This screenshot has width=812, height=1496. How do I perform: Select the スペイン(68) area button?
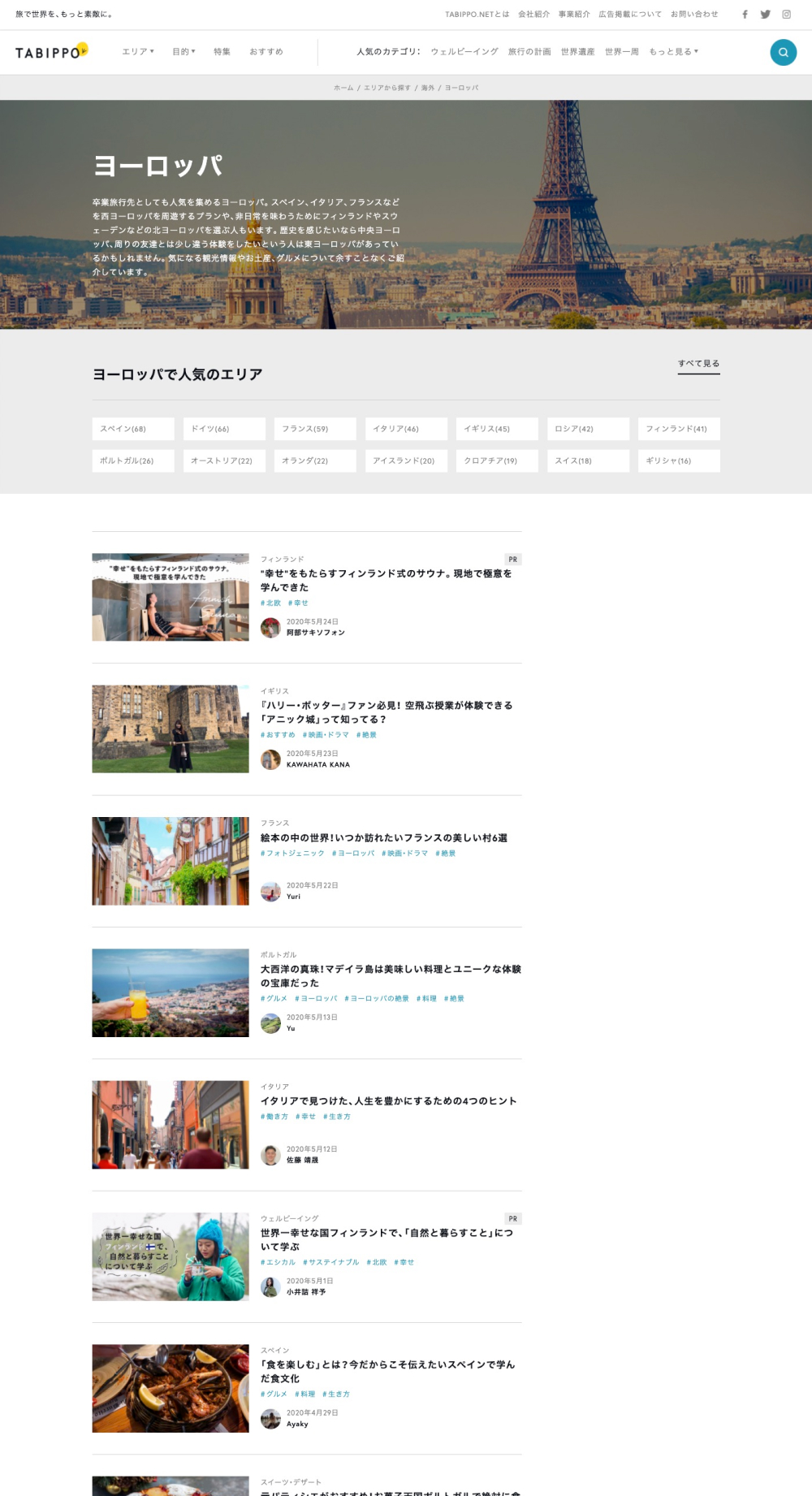pyautogui.click(x=133, y=429)
